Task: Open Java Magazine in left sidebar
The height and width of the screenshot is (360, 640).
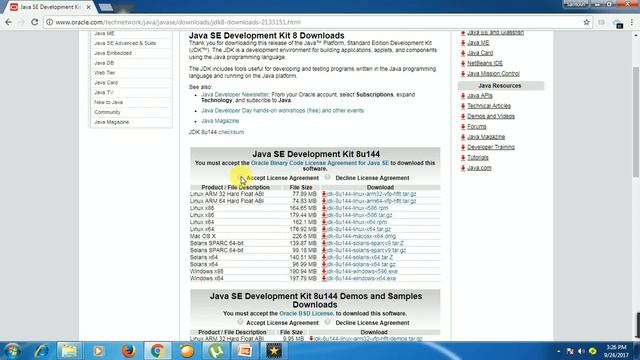Action: pos(111,122)
